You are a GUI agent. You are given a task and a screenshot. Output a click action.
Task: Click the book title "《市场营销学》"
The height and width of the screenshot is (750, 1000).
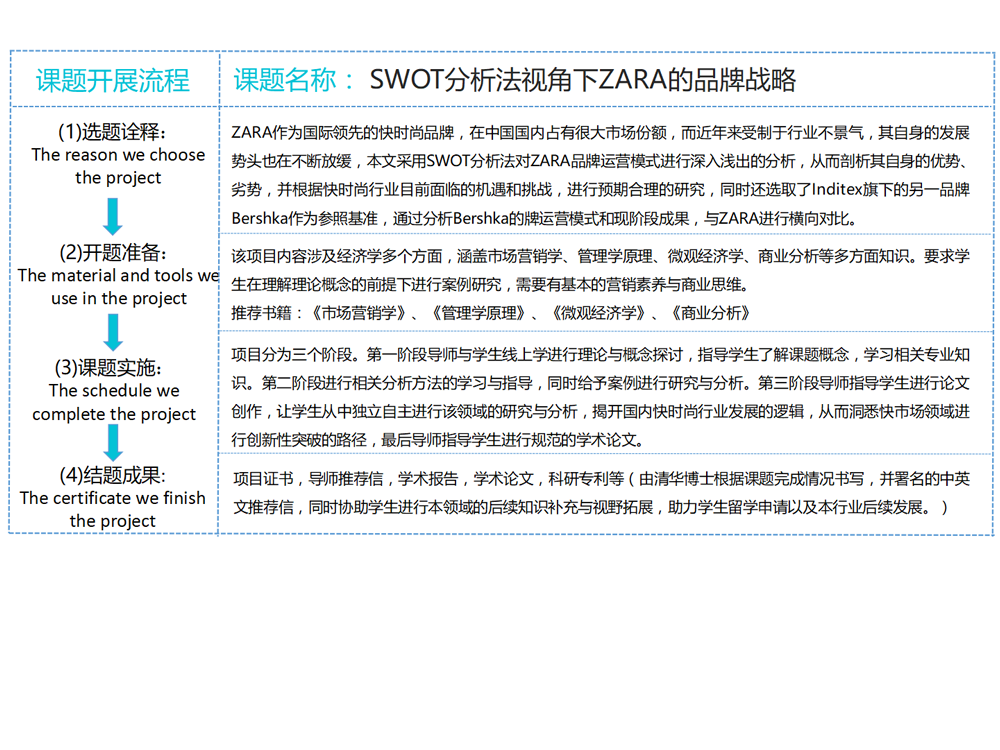pyautogui.click(x=360, y=313)
